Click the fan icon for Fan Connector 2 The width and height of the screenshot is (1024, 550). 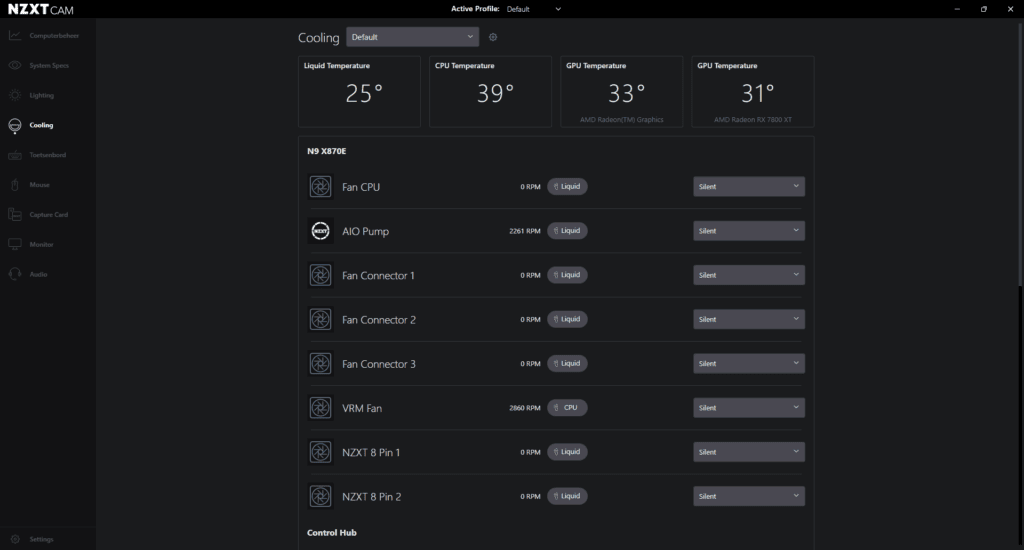(320, 319)
